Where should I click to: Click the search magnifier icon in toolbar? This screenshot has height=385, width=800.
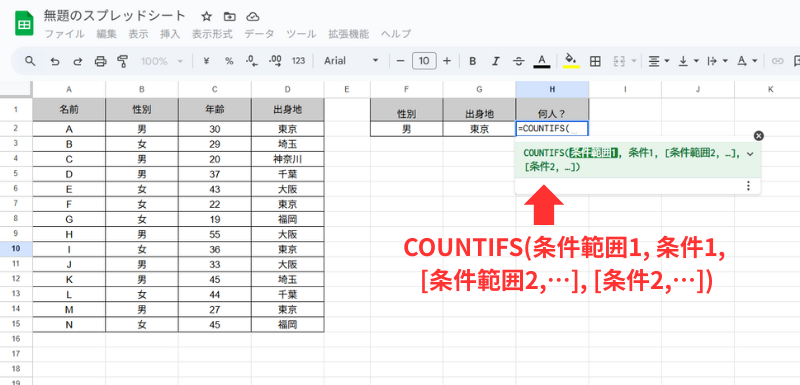pyautogui.click(x=31, y=61)
